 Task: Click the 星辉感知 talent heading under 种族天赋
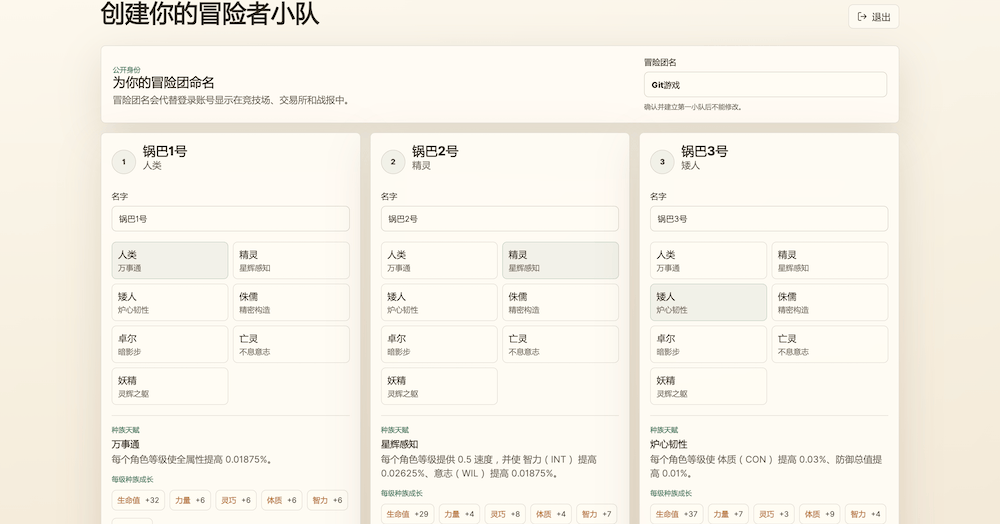pos(399,444)
